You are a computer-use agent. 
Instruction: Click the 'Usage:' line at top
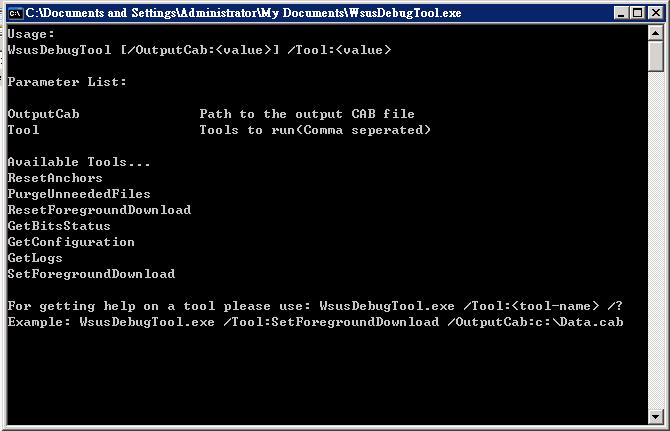[x=31, y=34]
